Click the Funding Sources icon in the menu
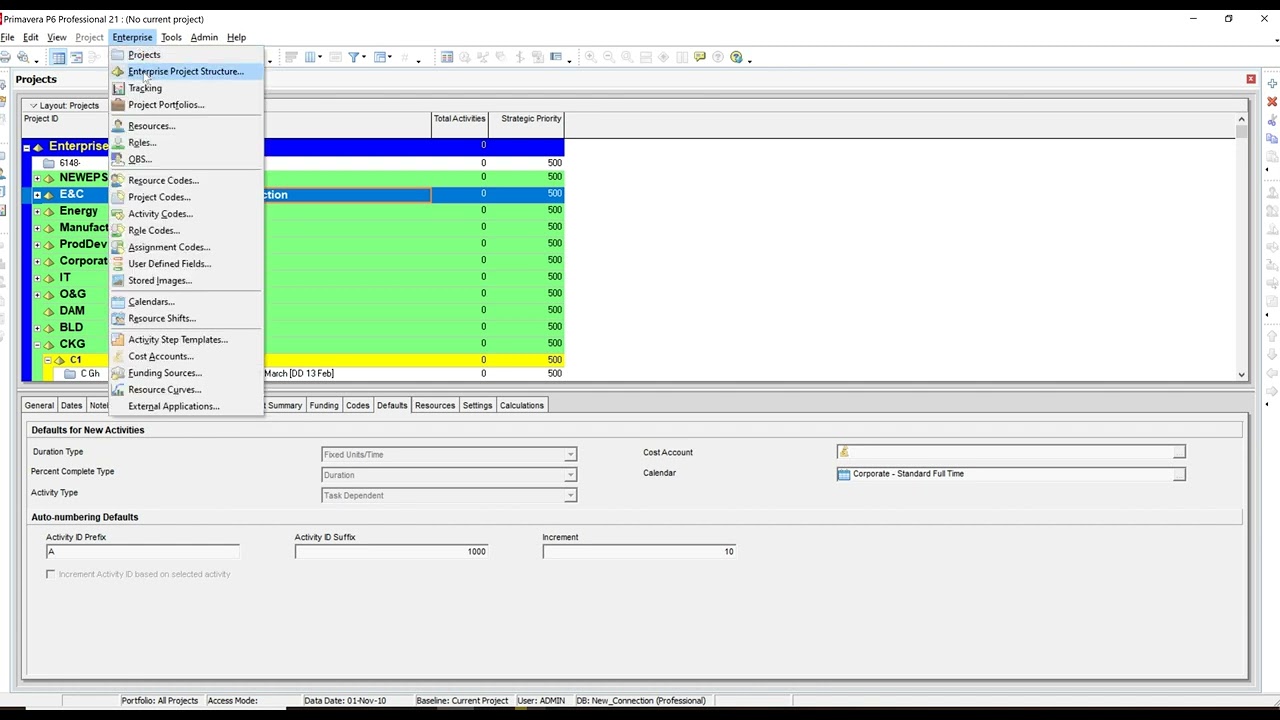 118,373
